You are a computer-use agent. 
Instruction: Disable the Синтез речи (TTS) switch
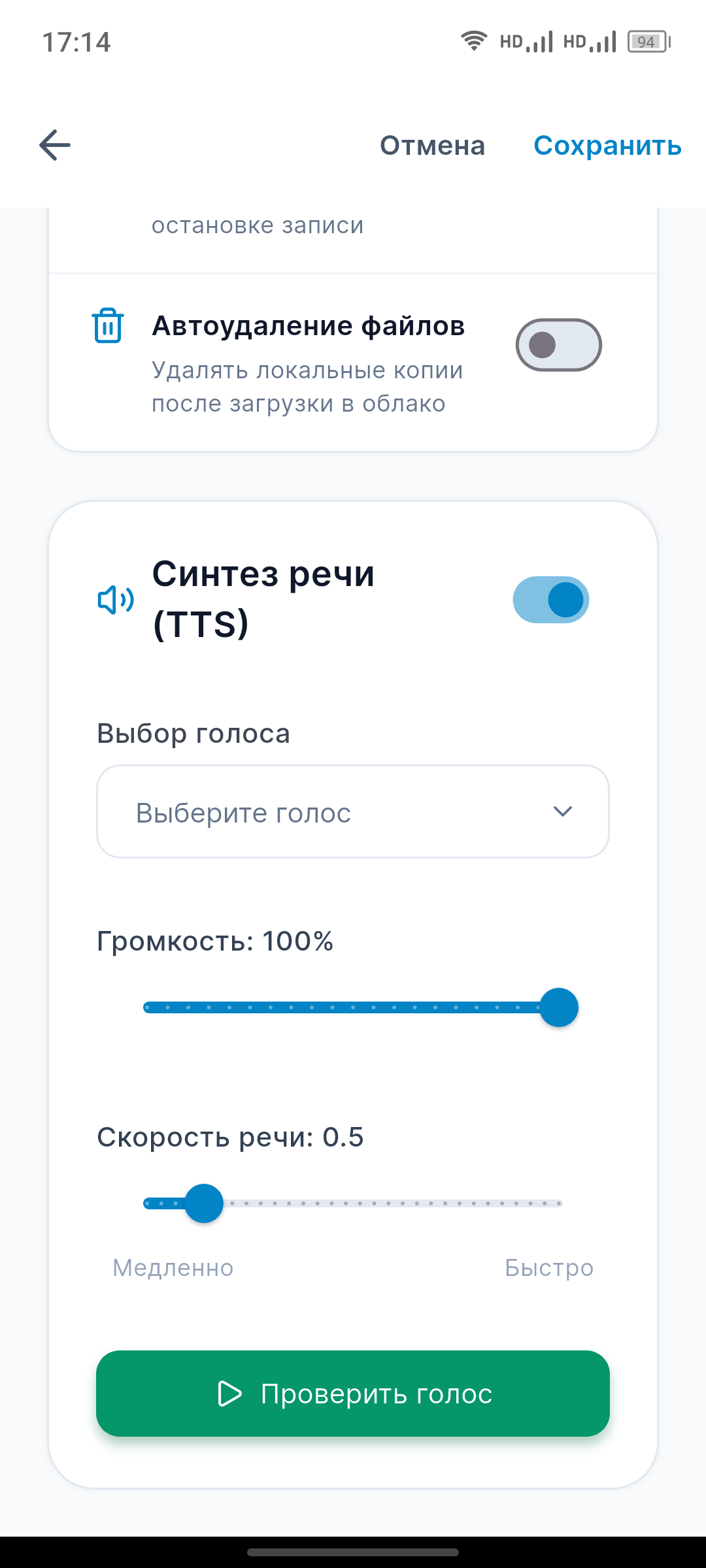(x=551, y=599)
